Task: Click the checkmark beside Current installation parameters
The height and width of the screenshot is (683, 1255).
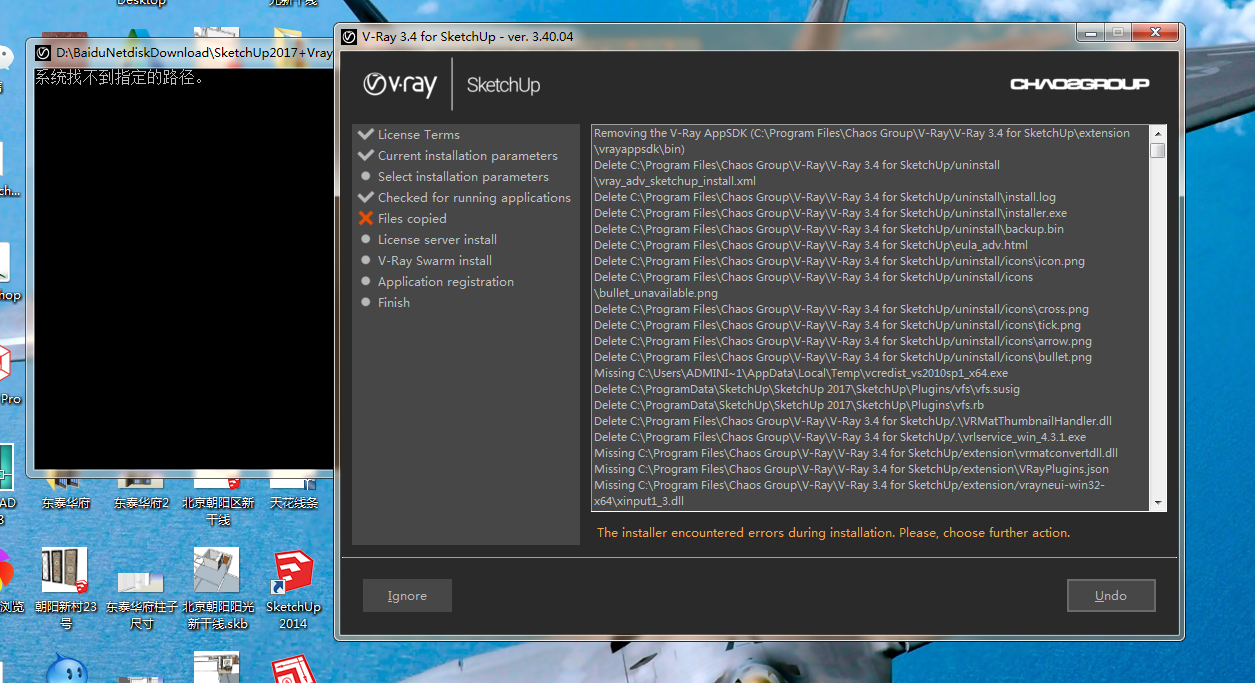Action: [366, 155]
